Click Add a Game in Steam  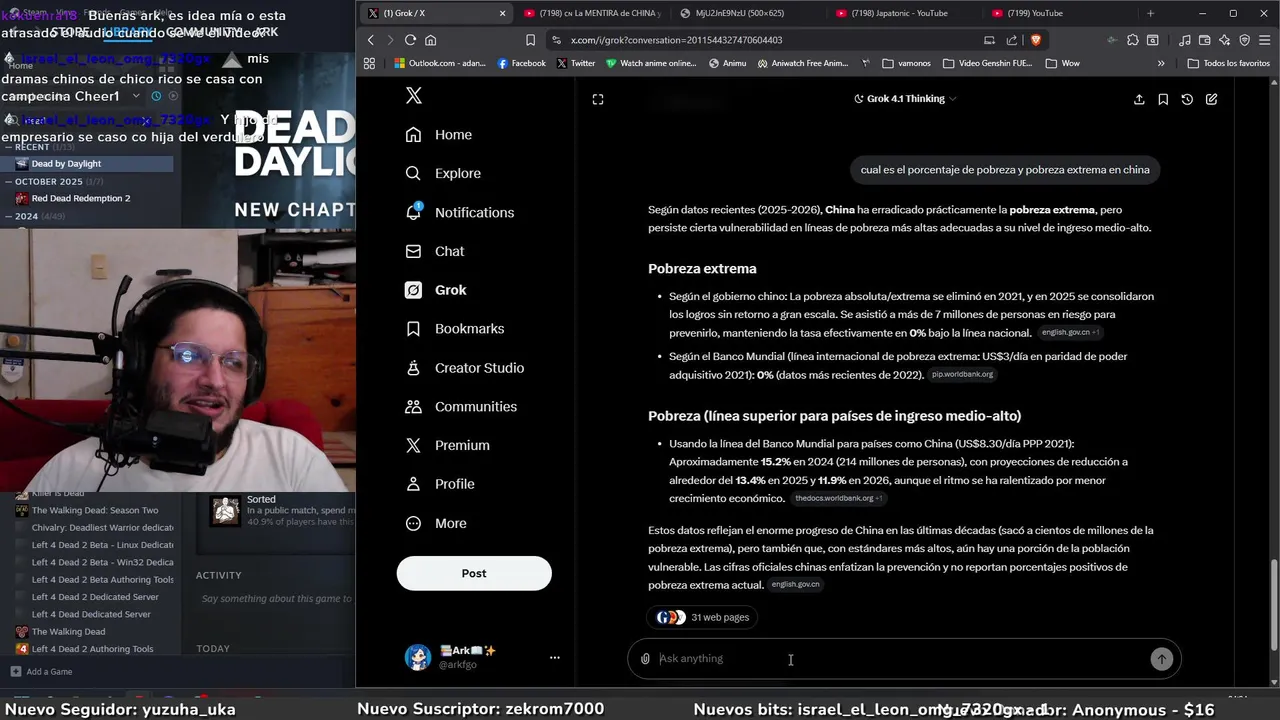tap(40, 672)
